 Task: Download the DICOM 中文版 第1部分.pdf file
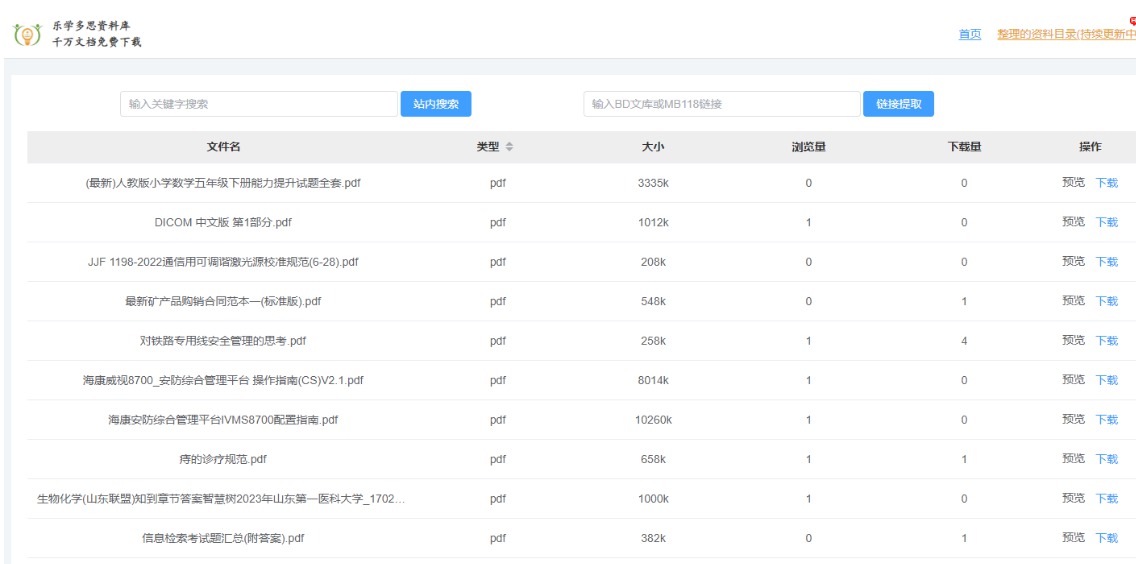tap(1106, 223)
